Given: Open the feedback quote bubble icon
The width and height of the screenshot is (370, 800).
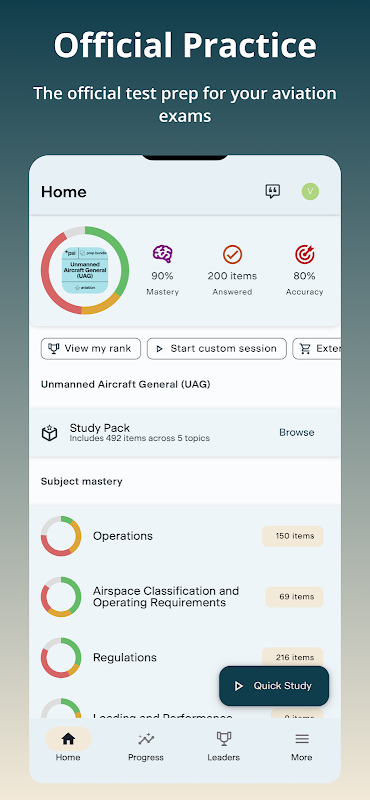Looking at the screenshot, I should (273, 191).
